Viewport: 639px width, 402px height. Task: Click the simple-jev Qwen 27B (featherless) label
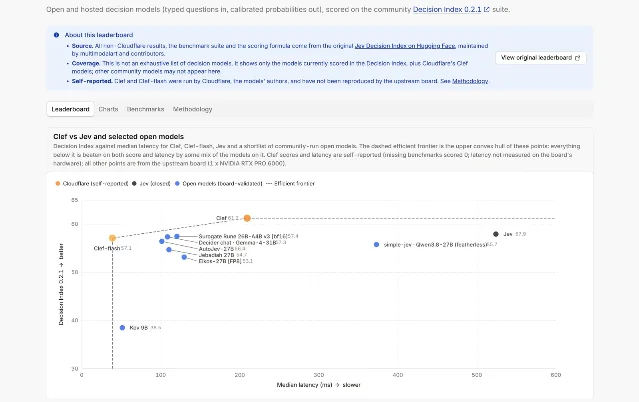(440, 245)
